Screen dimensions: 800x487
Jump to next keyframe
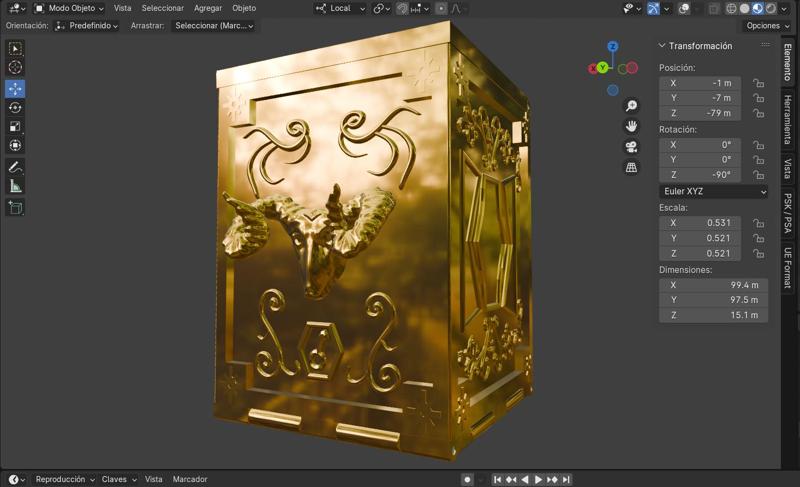pos(552,479)
